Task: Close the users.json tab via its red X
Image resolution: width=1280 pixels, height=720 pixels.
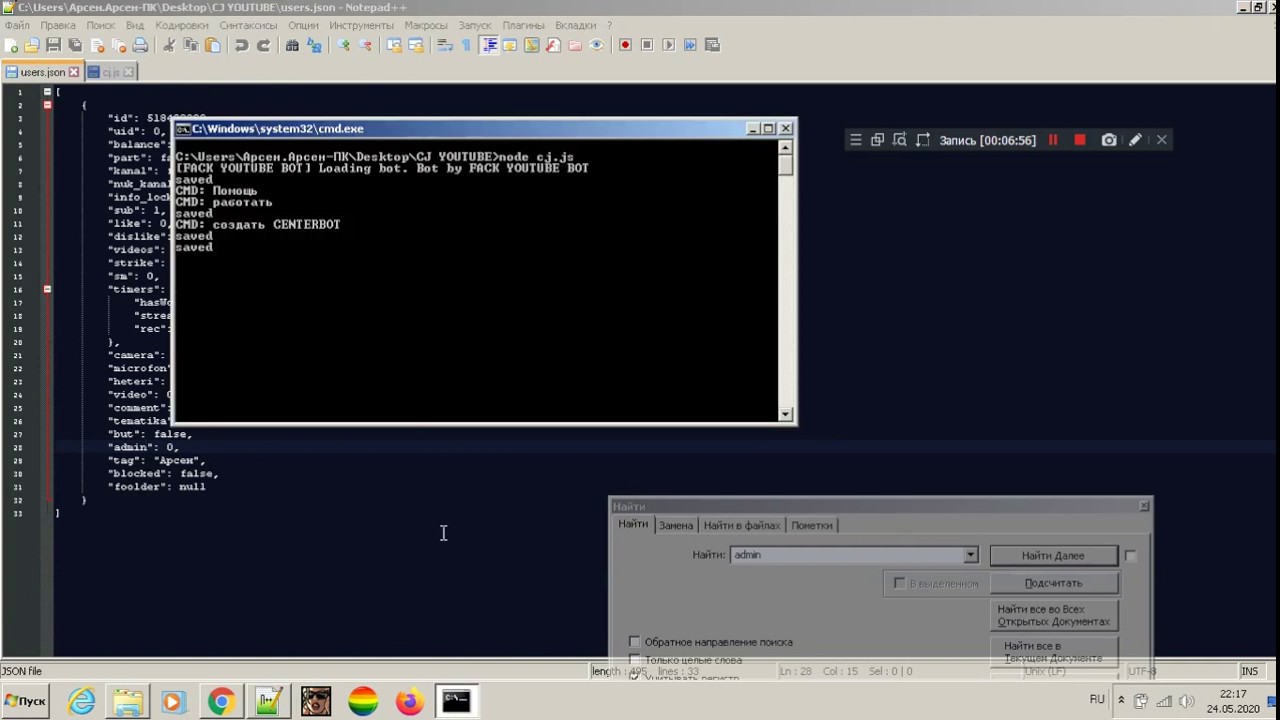Action: coord(74,72)
